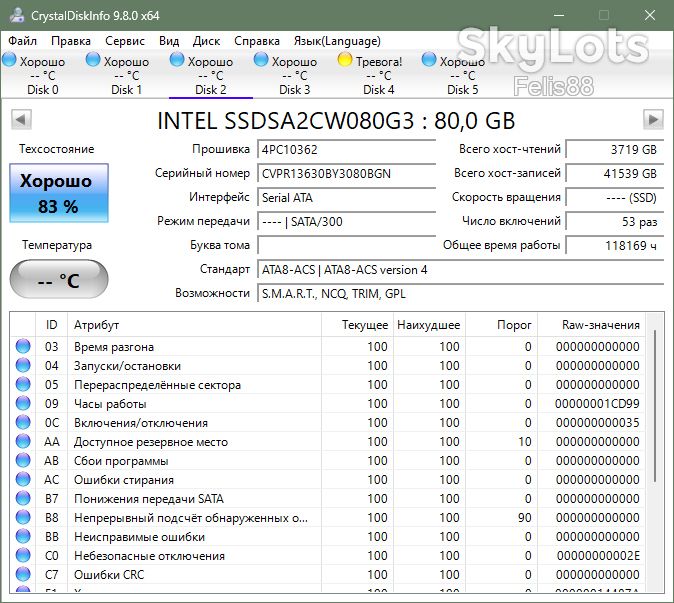Screen dimensions: 674x603
Task: Select the Часы работы attribute row text
Action: tap(110, 404)
